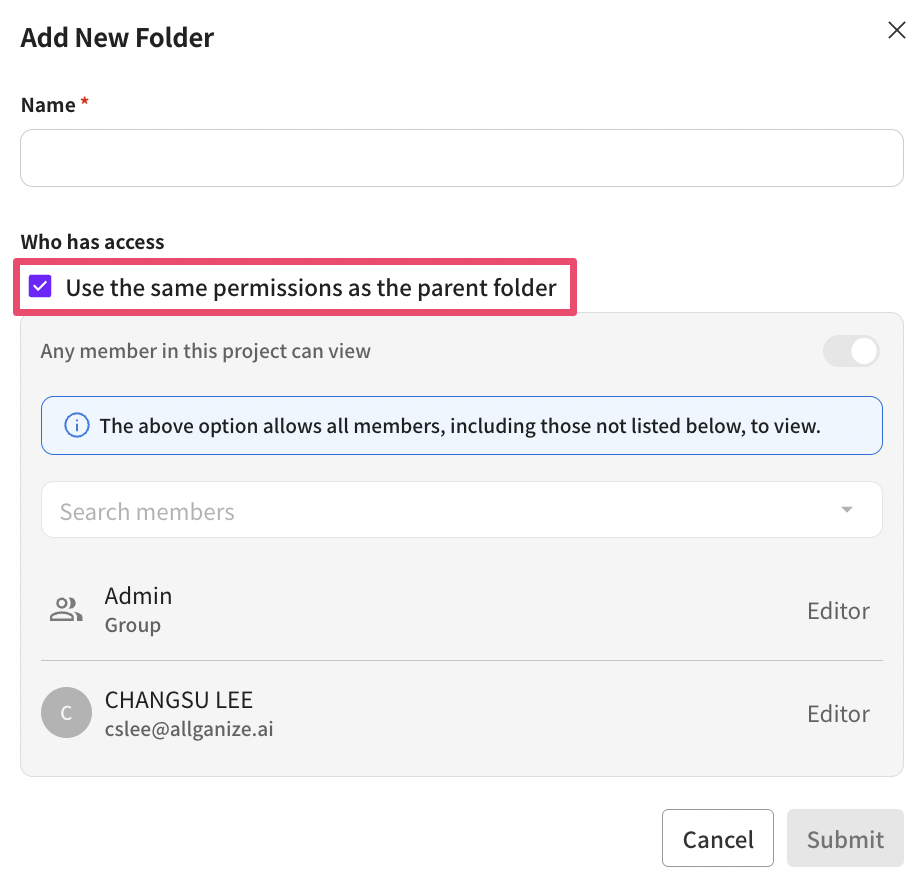This screenshot has height=874, width=914.
Task: Open CHANGSU LEE's Editor role selector
Action: pyautogui.click(x=838, y=714)
